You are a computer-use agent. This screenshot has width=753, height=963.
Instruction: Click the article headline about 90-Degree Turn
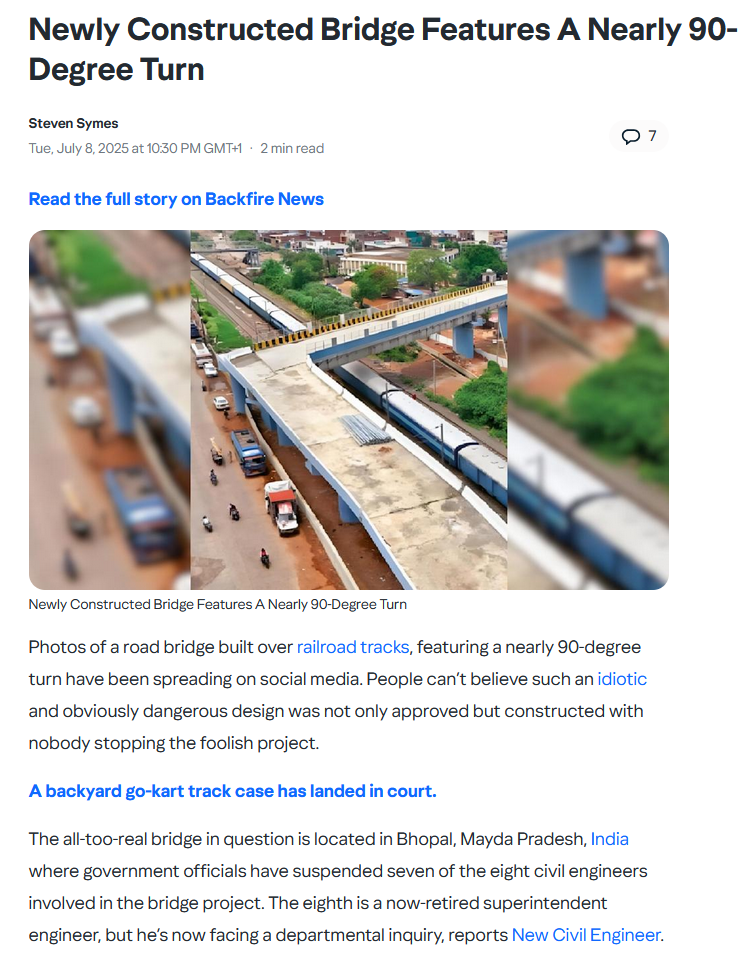(x=382, y=49)
